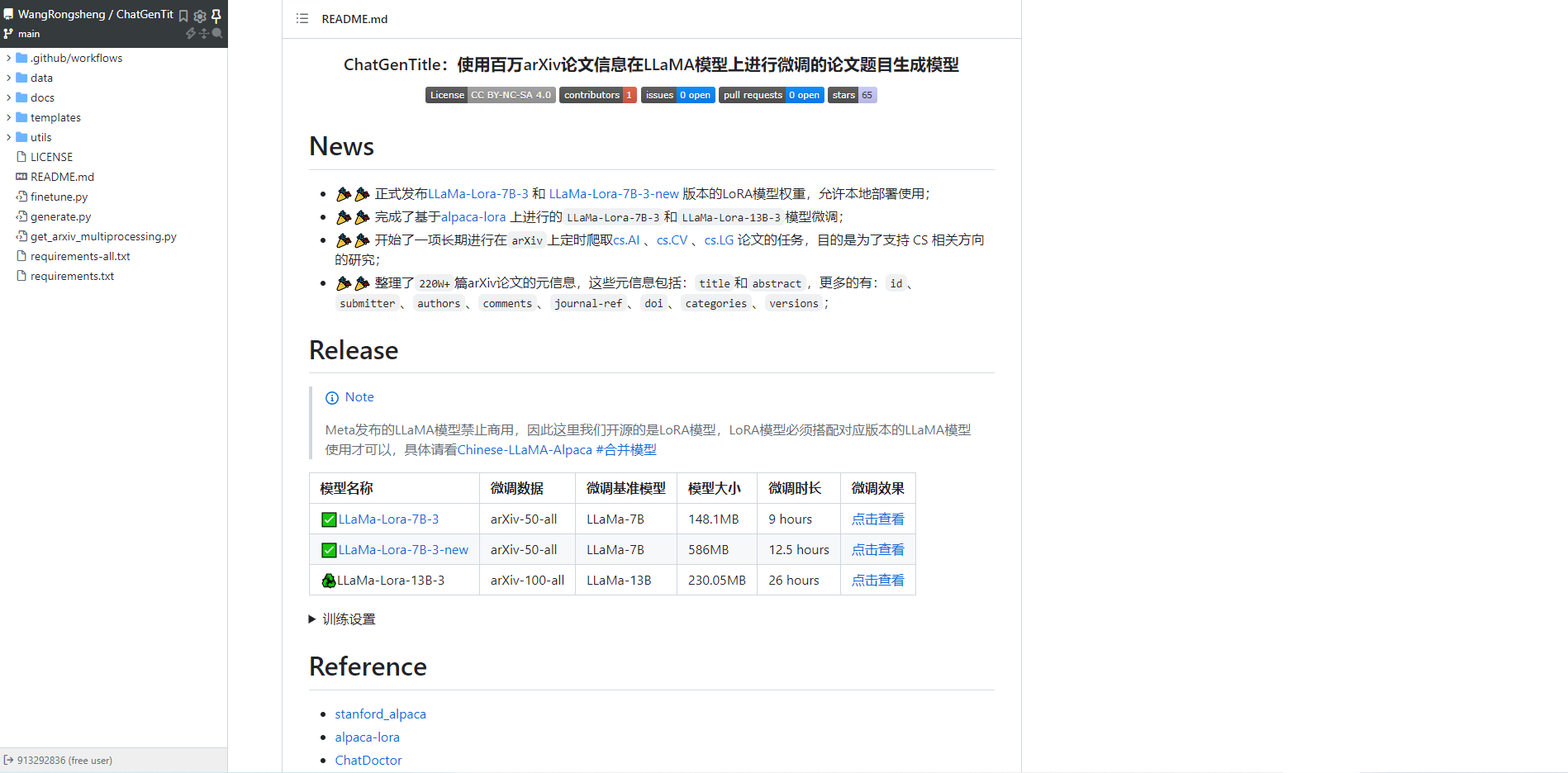The height and width of the screenshot is (773, 1568).
Task: Click the LICENSE file icon
Action: pos(21,156)
